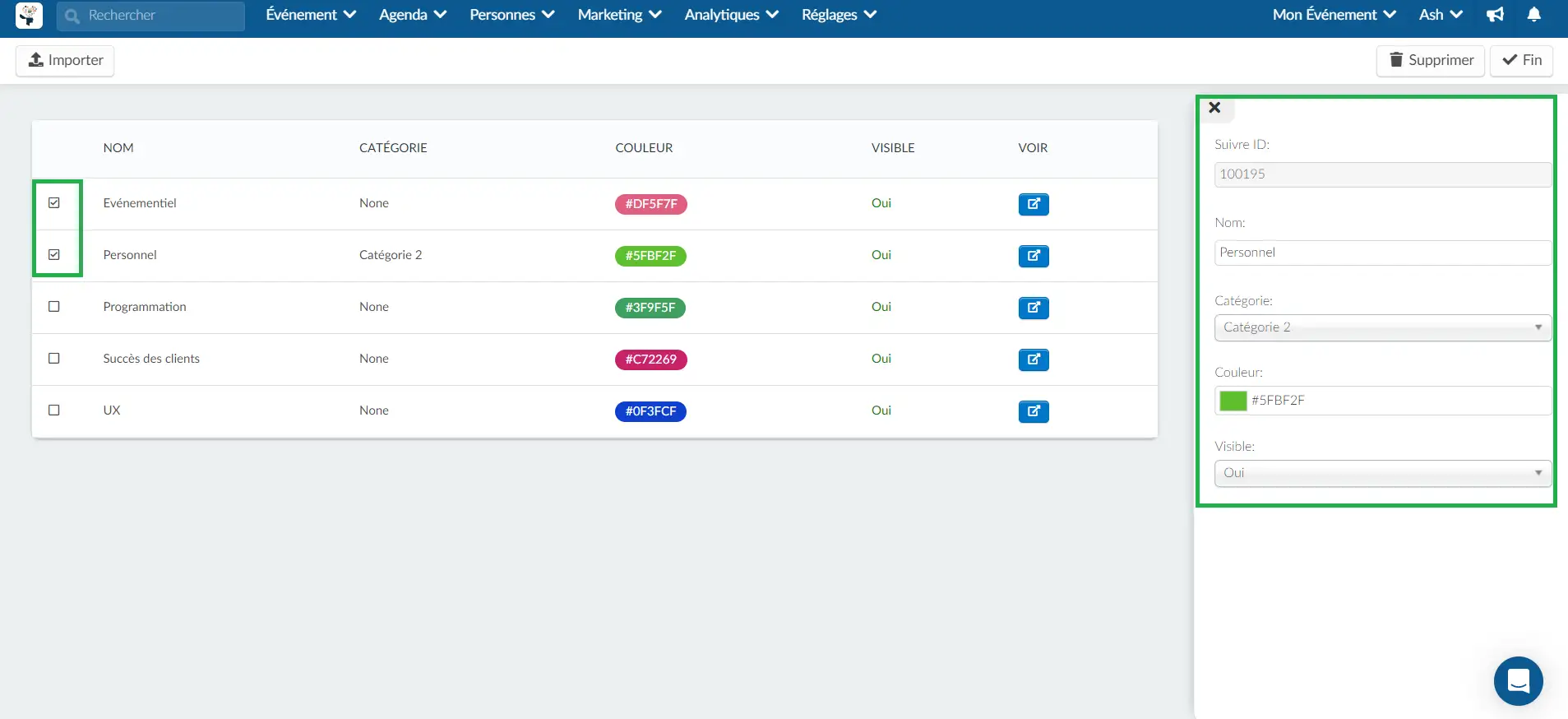1568x719 pixels.
Task: Select the Evénementiel name cell
Action: point(140,203)
